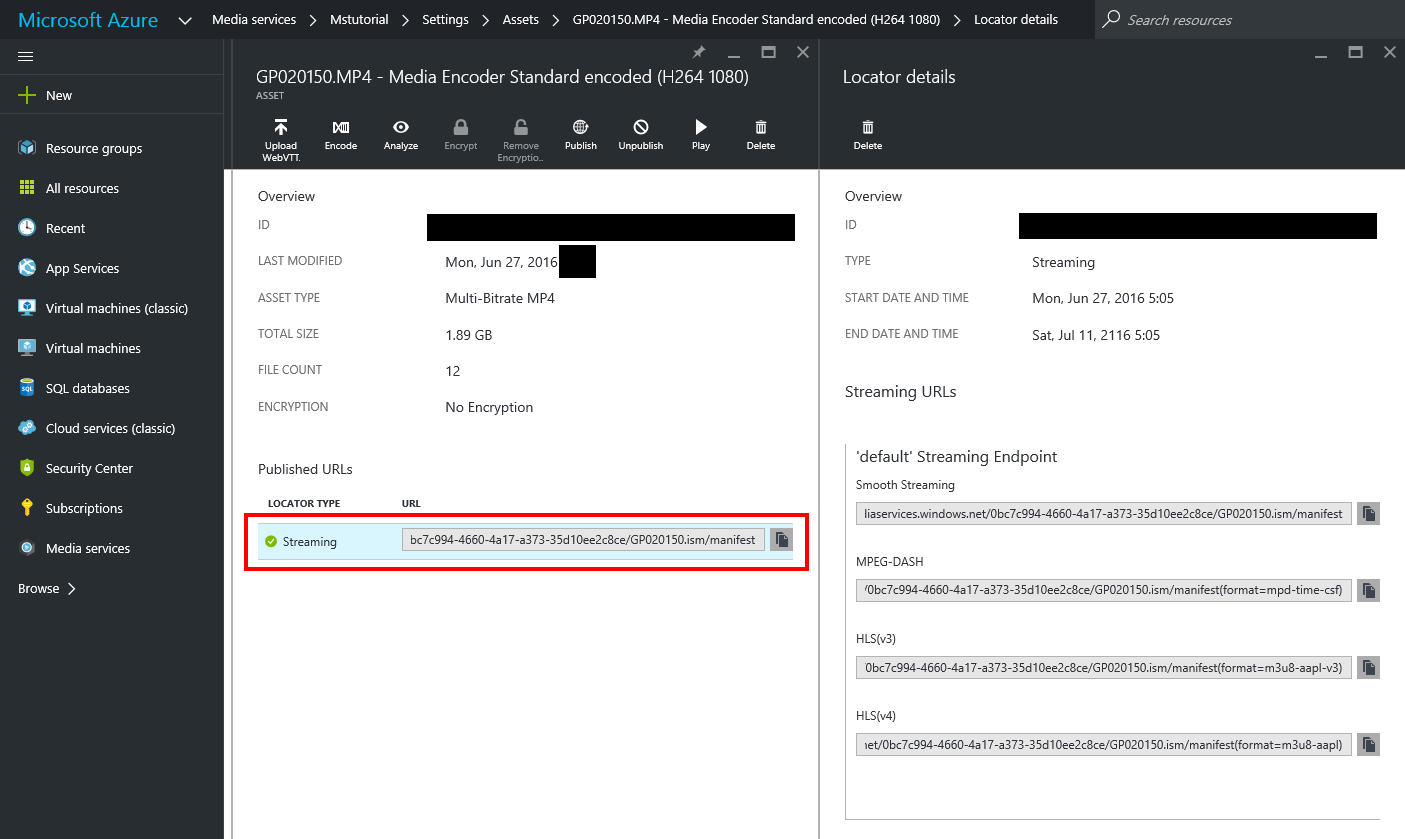Click the Analyze eye icon
This screenshot has height=839, width=1405.
click(401, 135)
